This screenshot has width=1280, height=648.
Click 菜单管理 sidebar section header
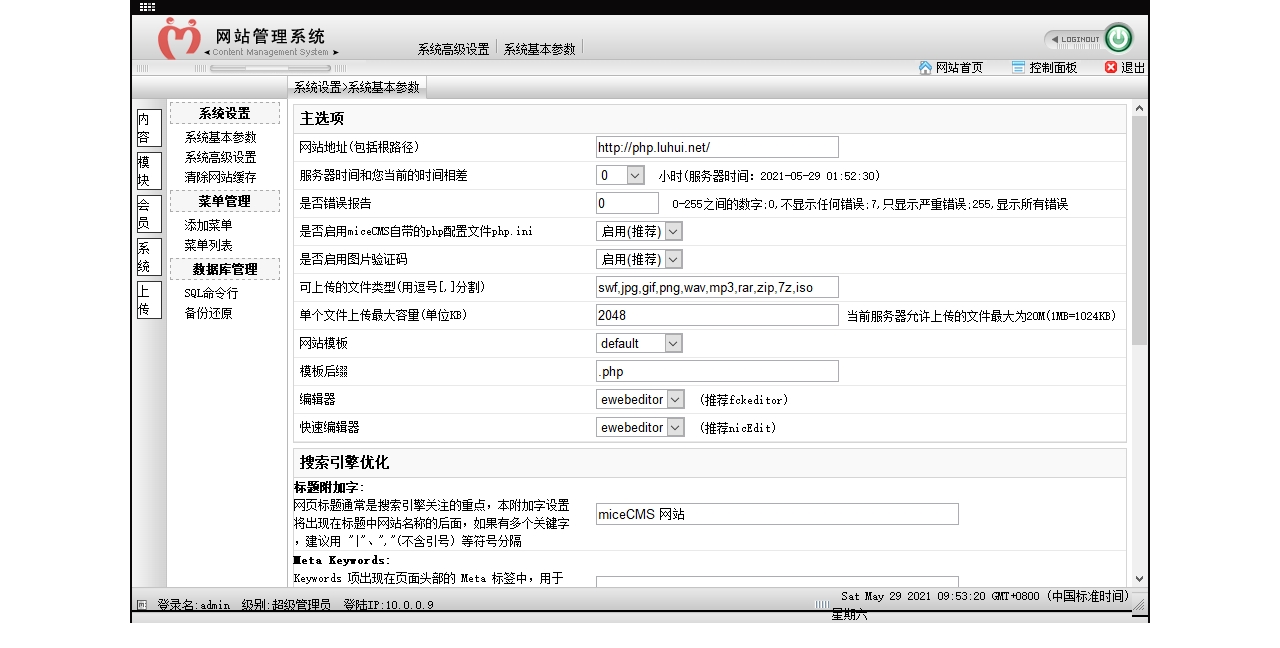tap(224, 201)
